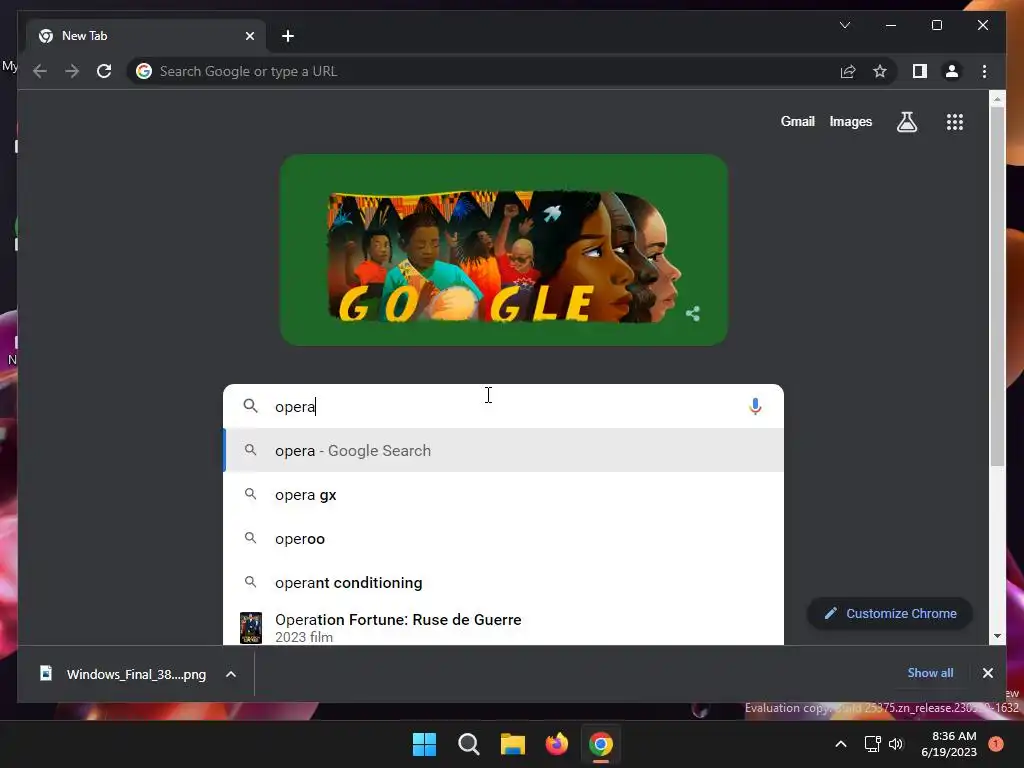Open Images link
This screenshot has height=768, width=1024.
coord(850,121)
